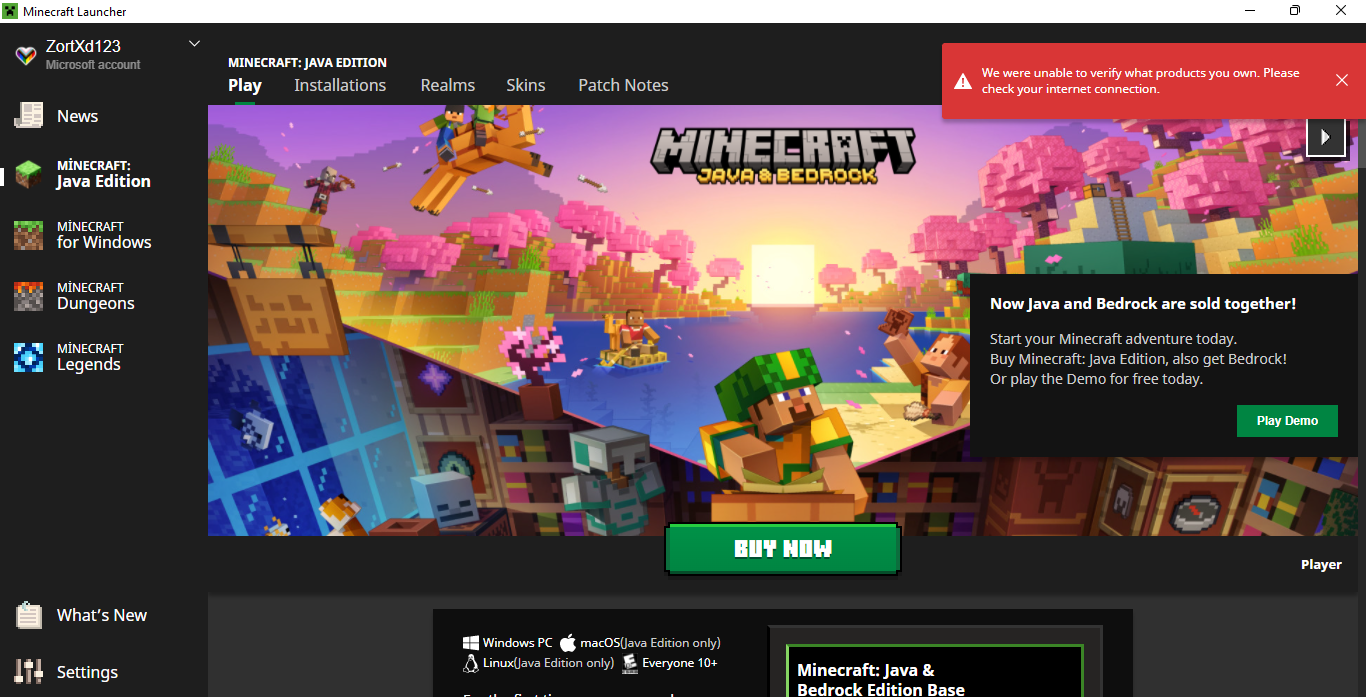Open the Patch Notes tab
This screenshot has width=1366, height=697.
tap(623, 85)
